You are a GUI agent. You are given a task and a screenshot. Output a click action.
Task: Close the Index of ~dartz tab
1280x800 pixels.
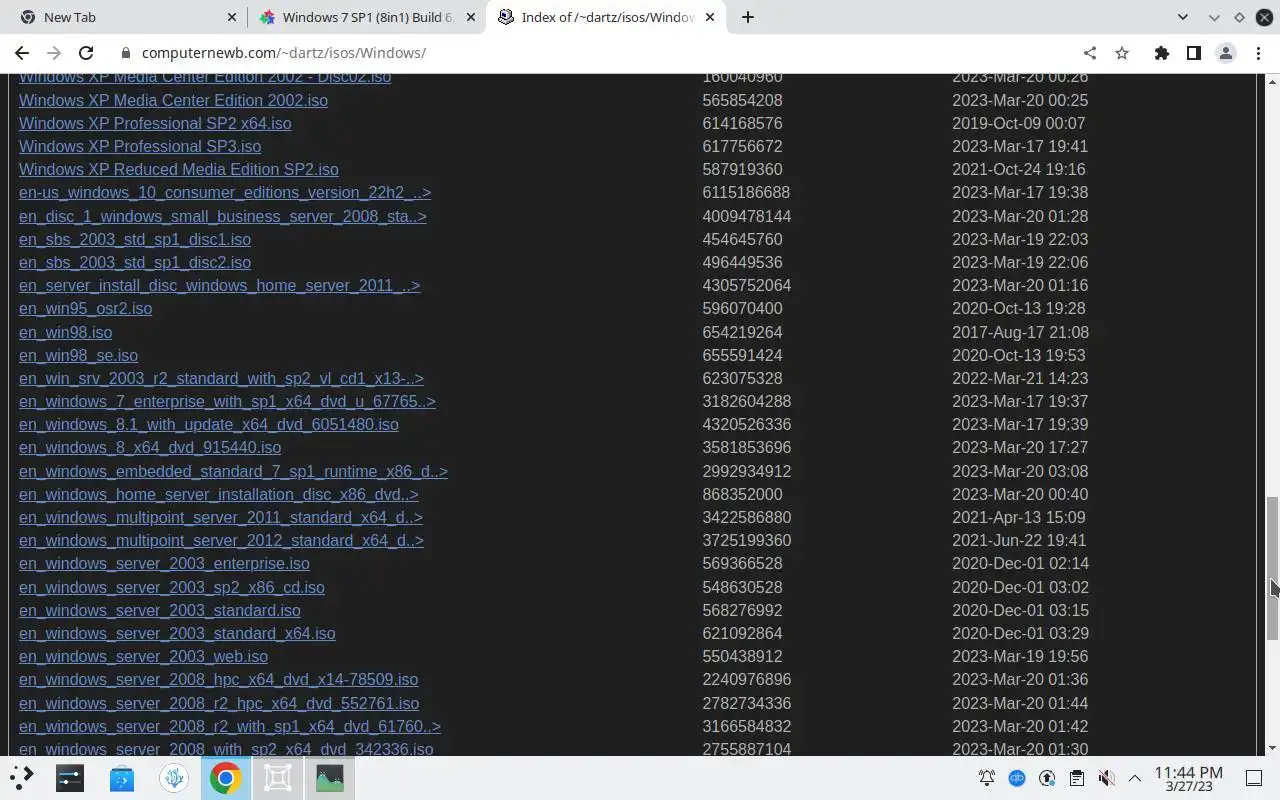point(712,17)
